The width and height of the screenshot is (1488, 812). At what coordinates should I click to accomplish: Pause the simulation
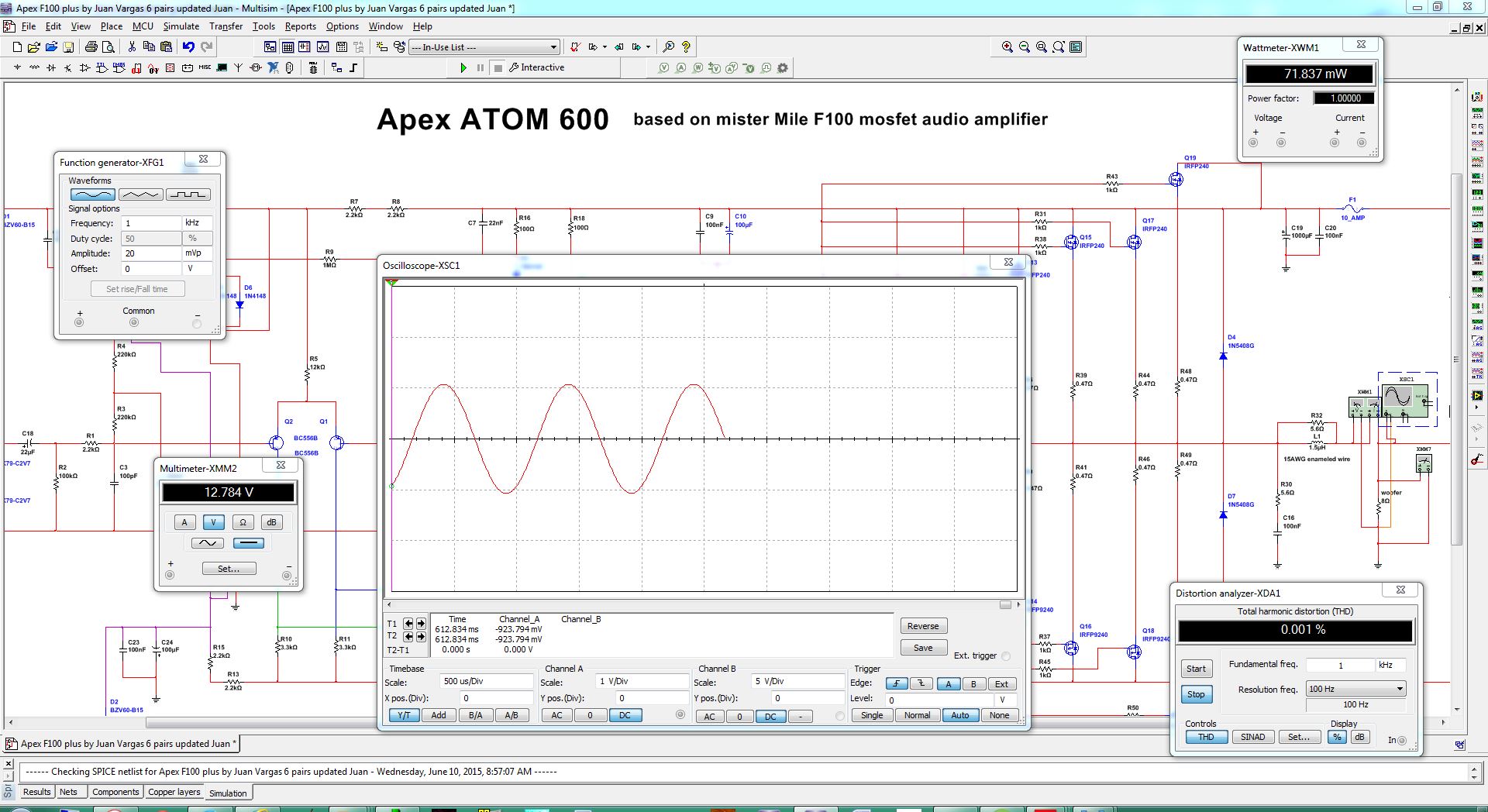pyautogui.click(x=480, y=68)
